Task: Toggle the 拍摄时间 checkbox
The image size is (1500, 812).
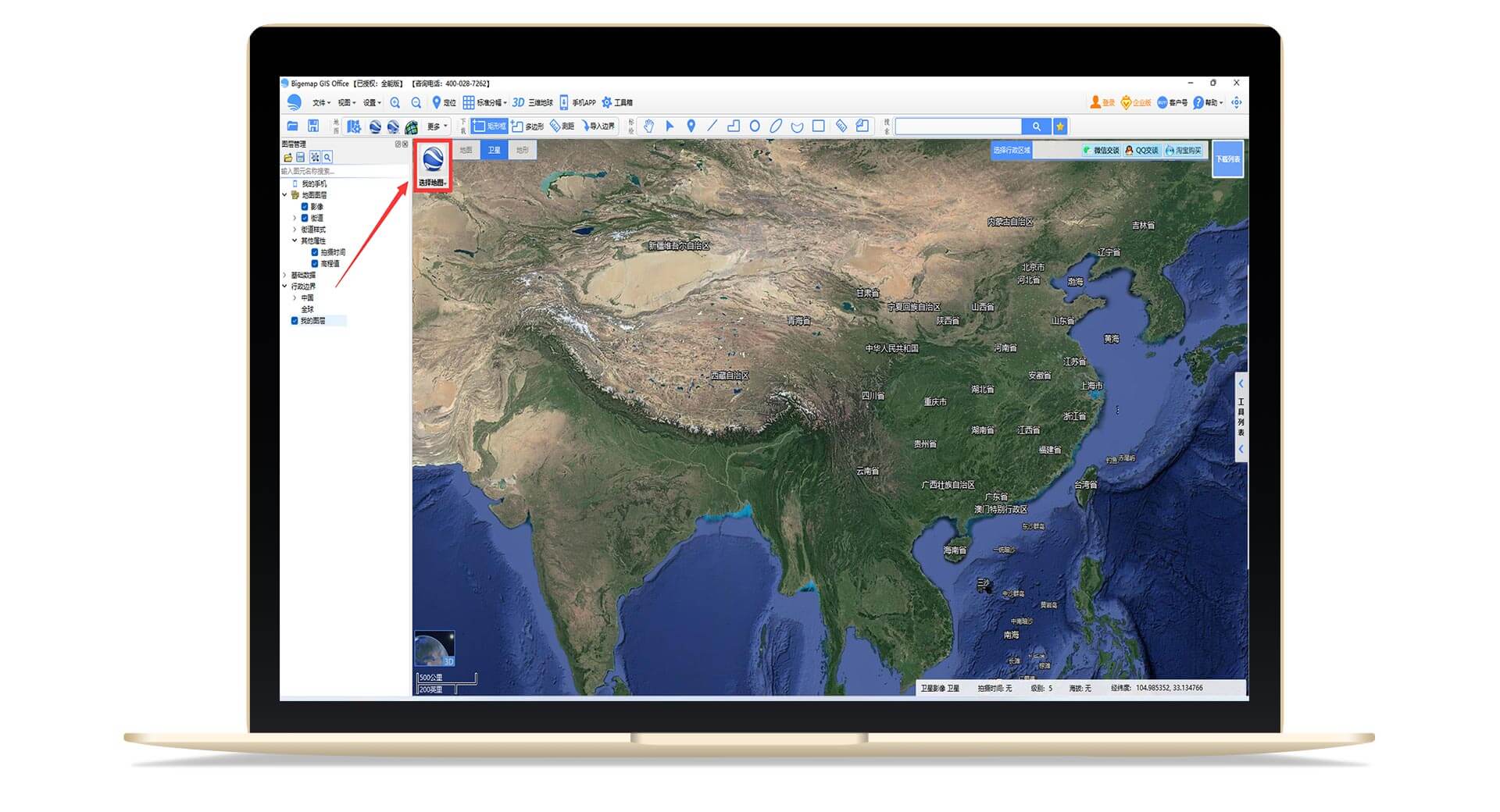Action: [315, 252]
